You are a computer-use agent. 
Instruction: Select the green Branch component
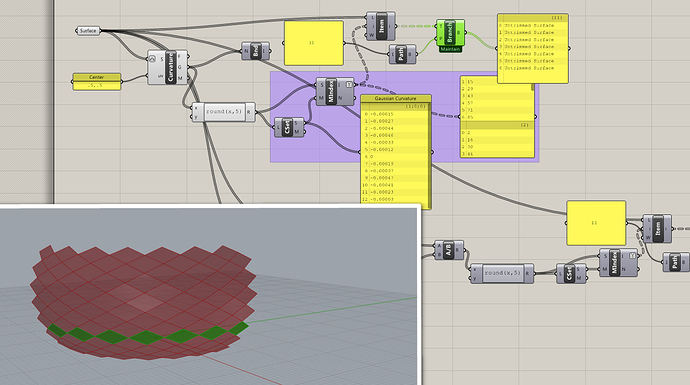point(450,33)
